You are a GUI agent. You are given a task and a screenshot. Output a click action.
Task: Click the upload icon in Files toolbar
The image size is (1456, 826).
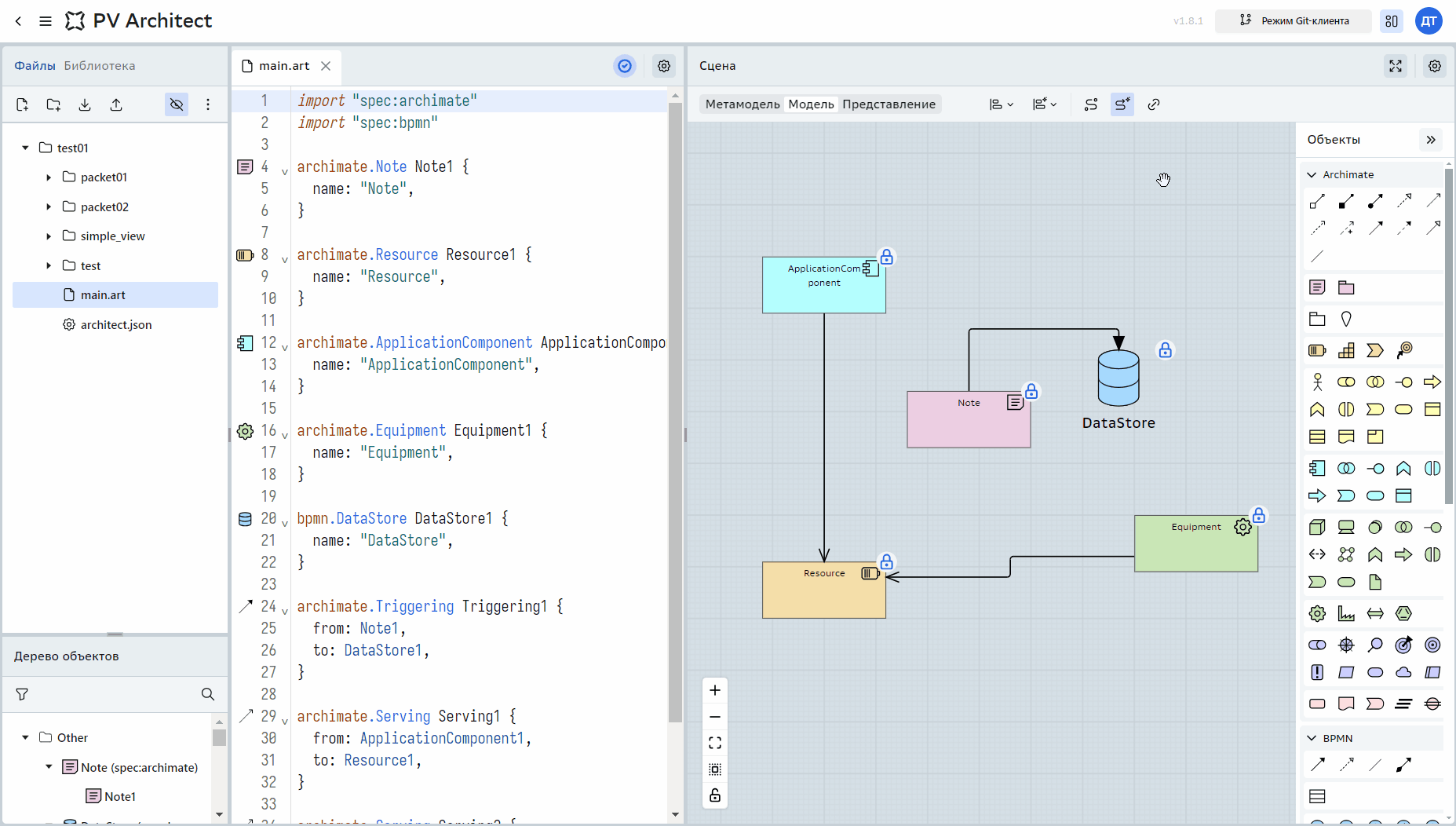[116, 104]
